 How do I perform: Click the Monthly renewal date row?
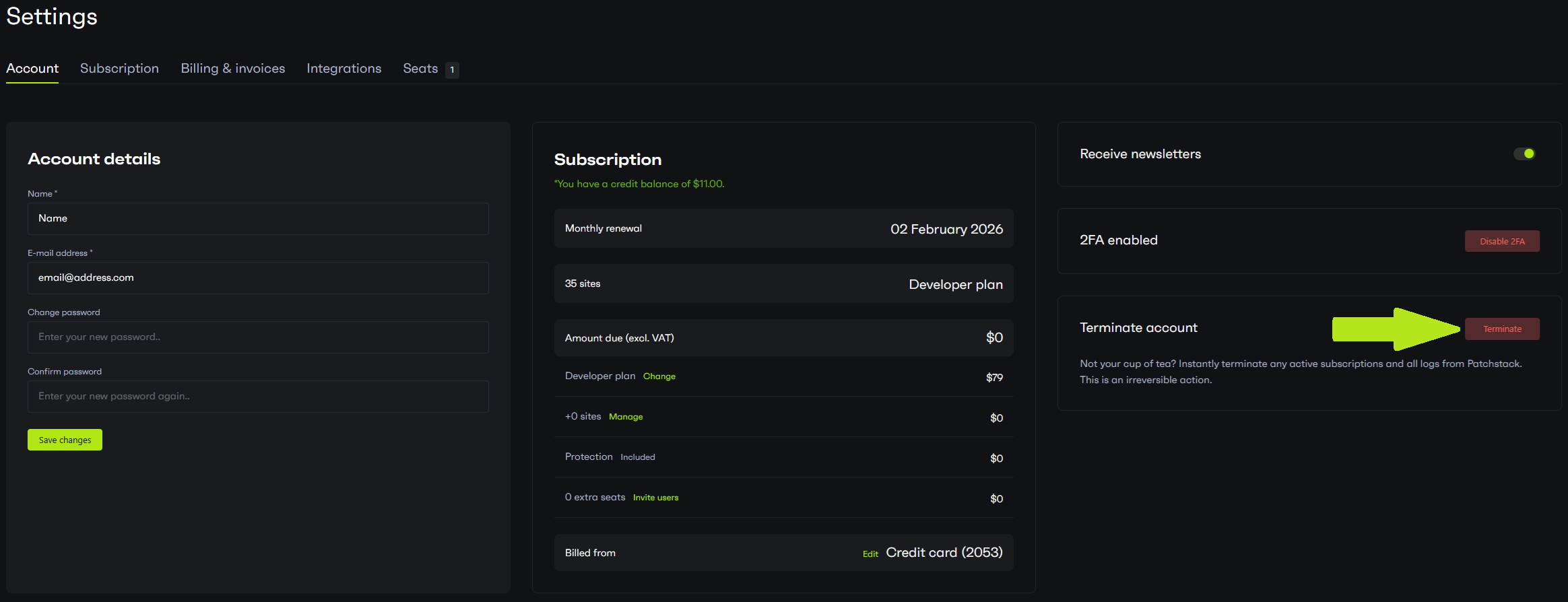[783, 229]
